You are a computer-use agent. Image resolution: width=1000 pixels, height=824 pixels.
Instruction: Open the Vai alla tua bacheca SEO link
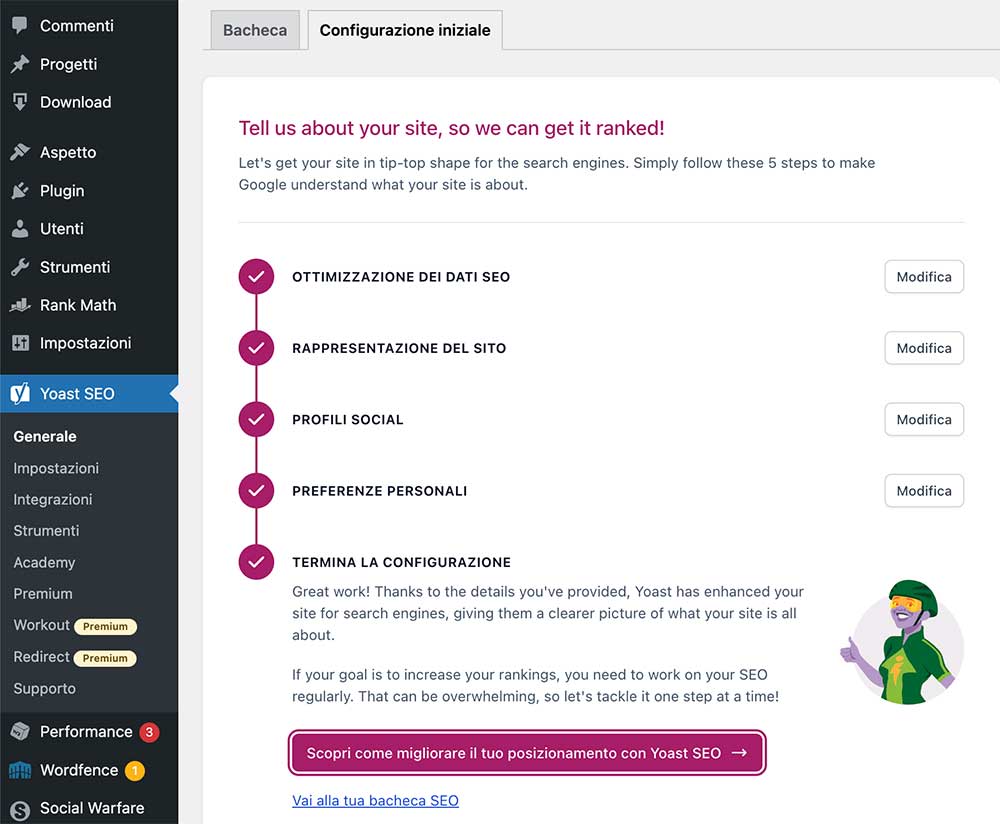pyautogui.click(x=375, y=800)
